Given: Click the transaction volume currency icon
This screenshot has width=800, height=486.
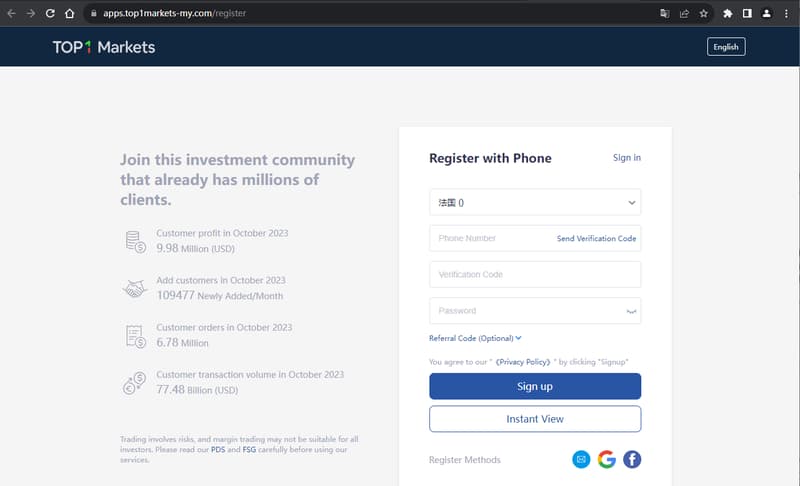Looking at the screenshot, I should [x=135, y=383].
